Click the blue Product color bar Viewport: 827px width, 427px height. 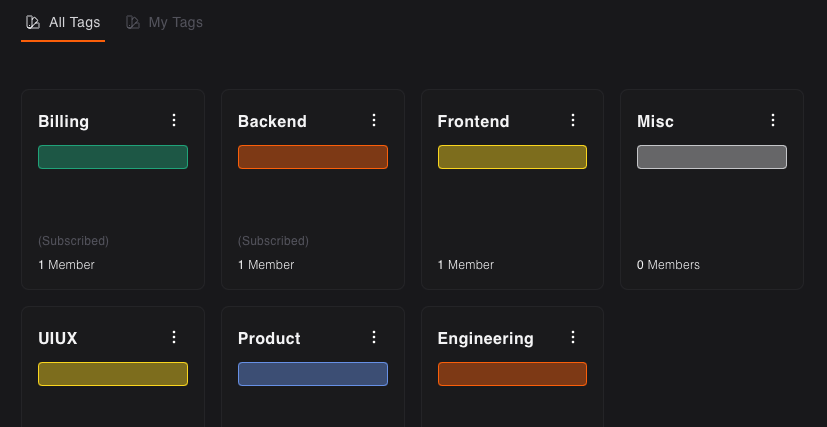pos(313,374)
